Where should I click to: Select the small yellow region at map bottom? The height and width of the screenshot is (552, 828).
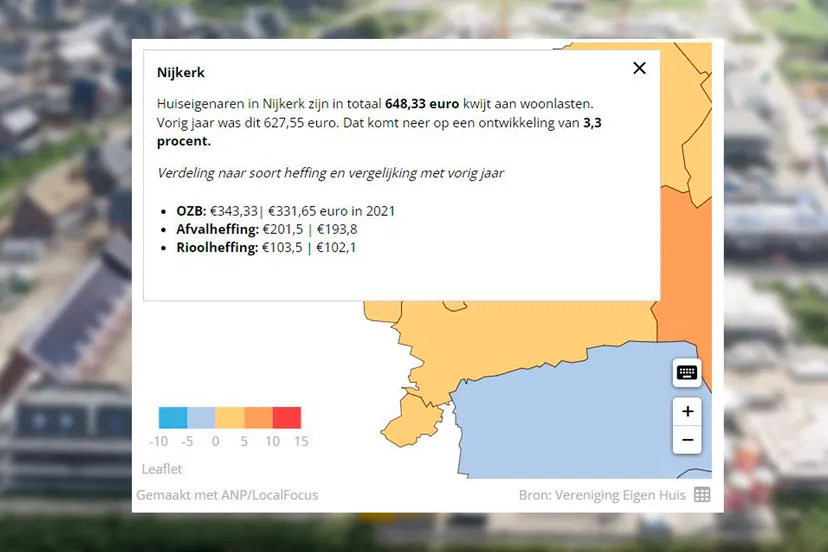coord(412,420)
